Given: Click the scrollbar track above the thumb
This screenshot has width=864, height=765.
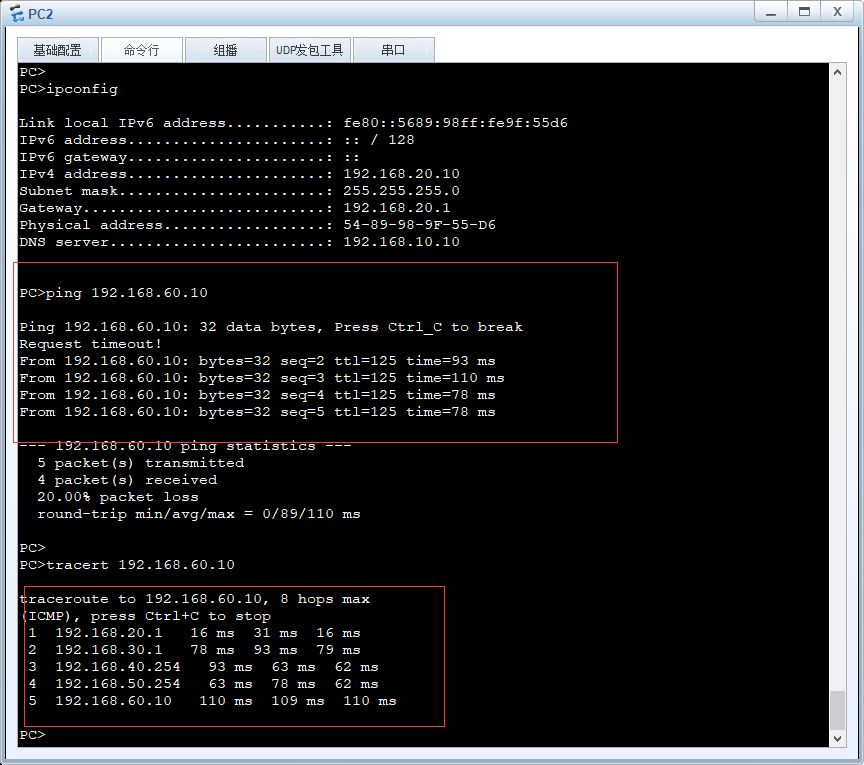Looking at the screenshot, I should pyautogui.click(x=837, y=386).
